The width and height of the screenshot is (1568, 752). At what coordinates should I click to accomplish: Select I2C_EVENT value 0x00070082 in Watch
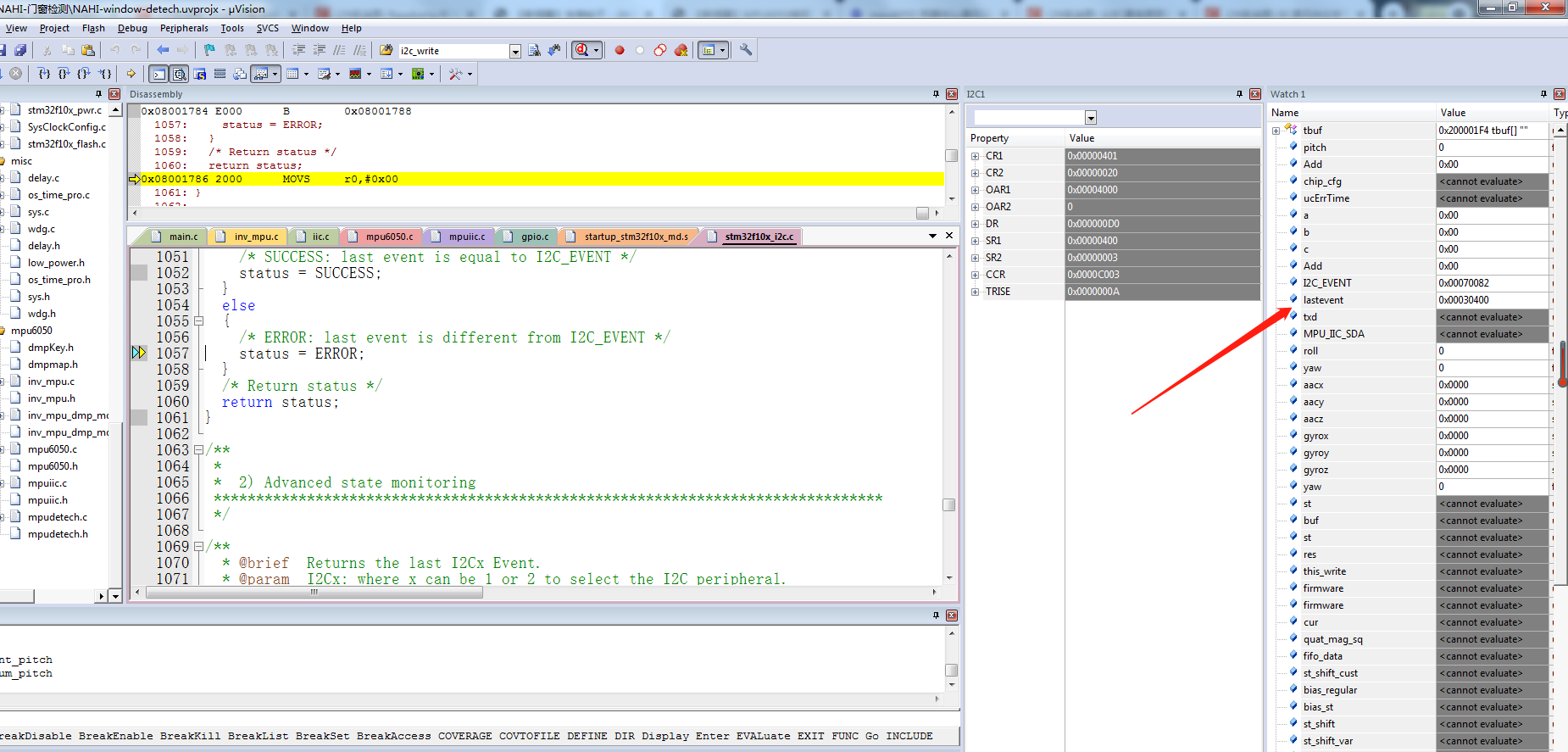coord(1493,283)
